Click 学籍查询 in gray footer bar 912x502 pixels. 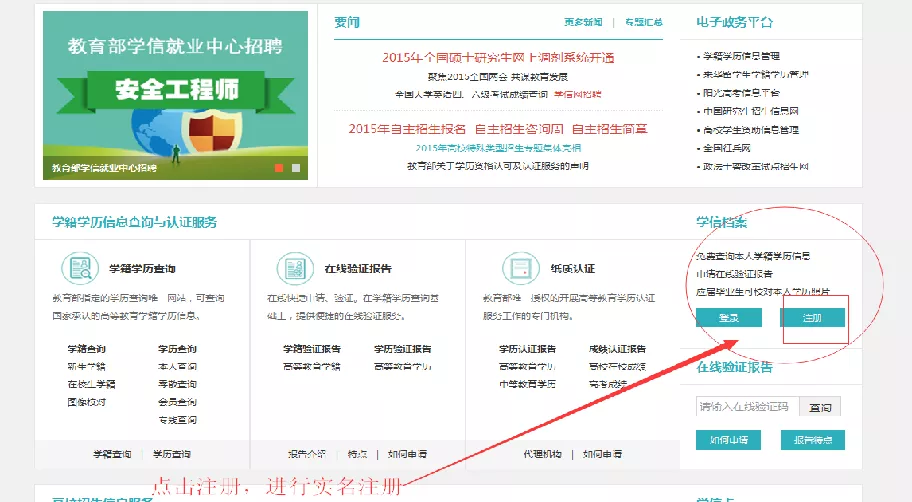(112, 454)
